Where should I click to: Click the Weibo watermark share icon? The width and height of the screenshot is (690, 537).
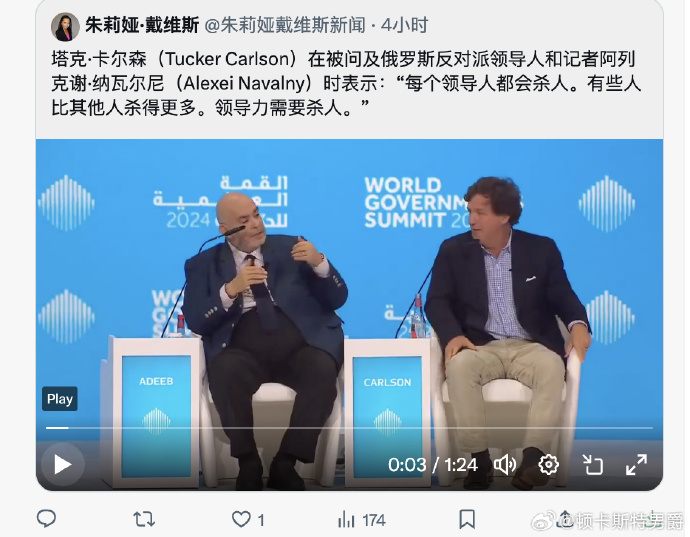point(565,521)
